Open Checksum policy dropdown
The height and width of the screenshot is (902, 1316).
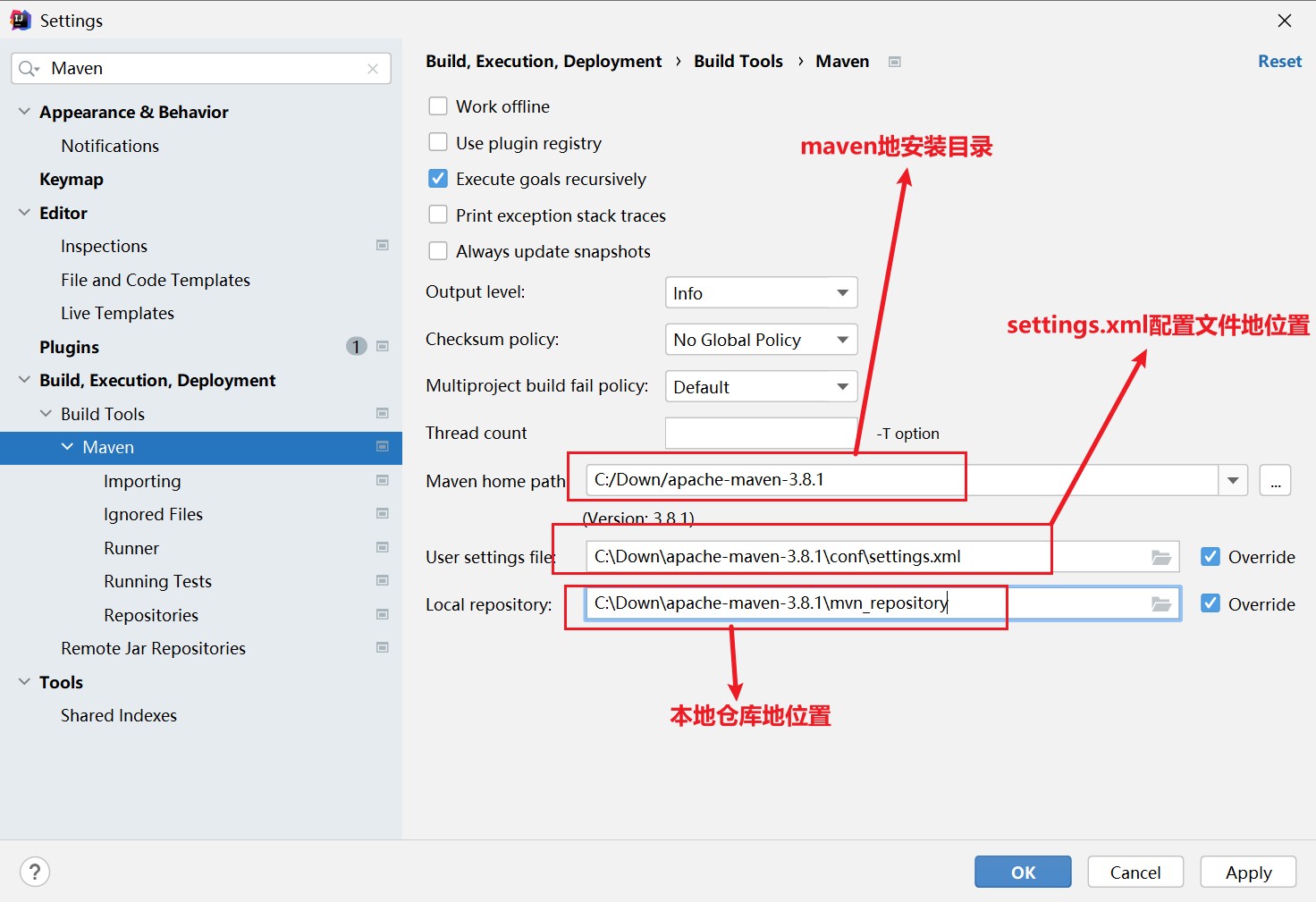[761, 340]
